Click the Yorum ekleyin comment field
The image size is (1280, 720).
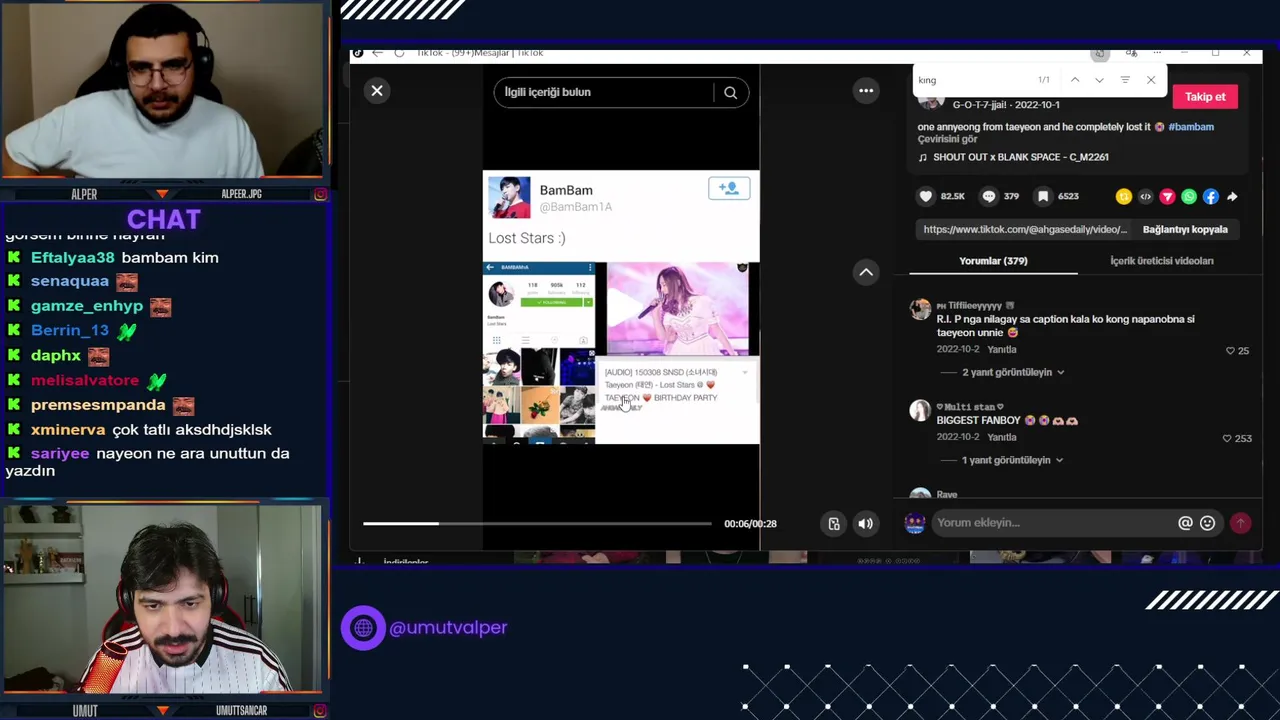(x=1052, y=523)
